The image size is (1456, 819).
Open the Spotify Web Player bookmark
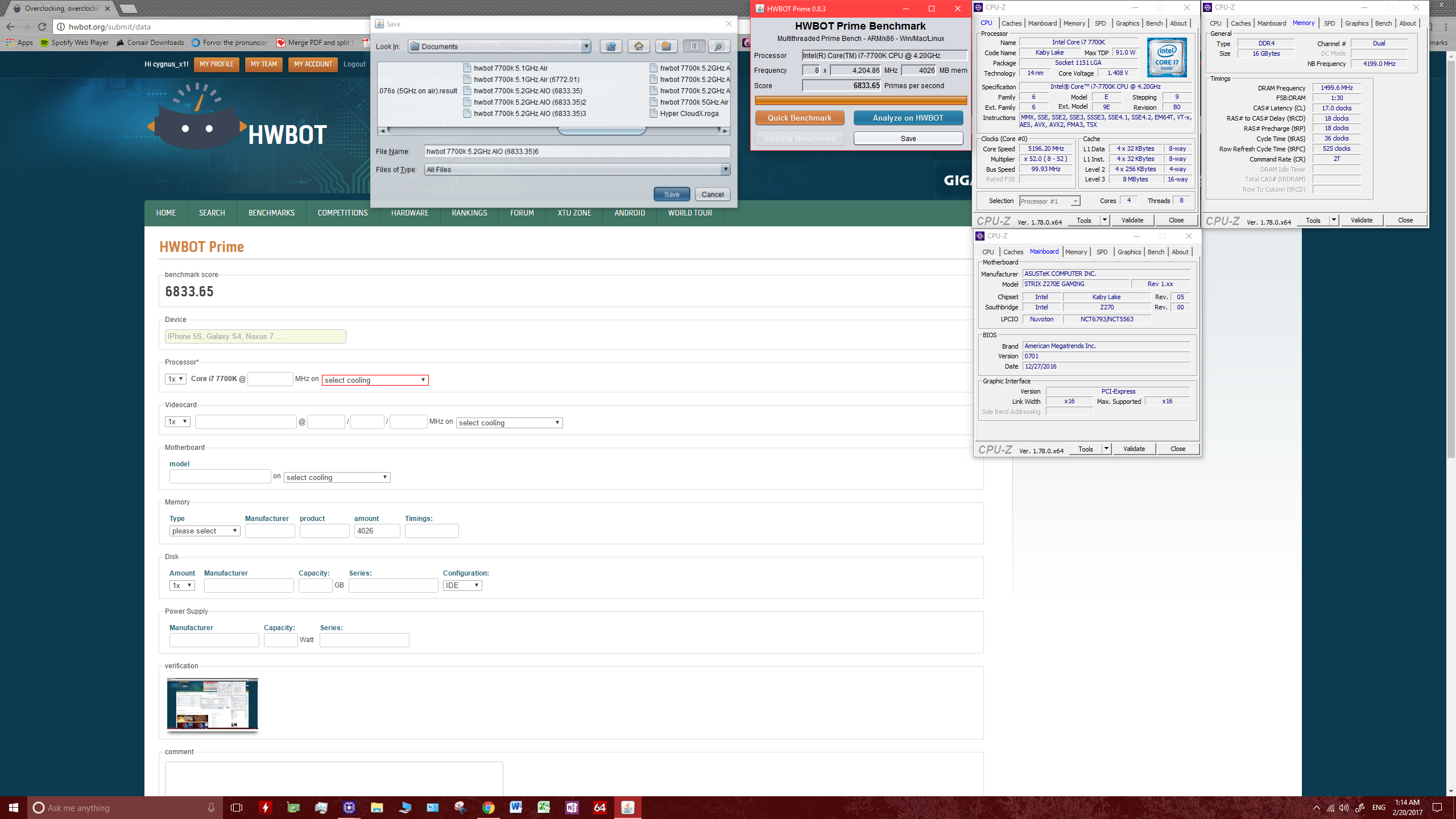click(74, 43)
